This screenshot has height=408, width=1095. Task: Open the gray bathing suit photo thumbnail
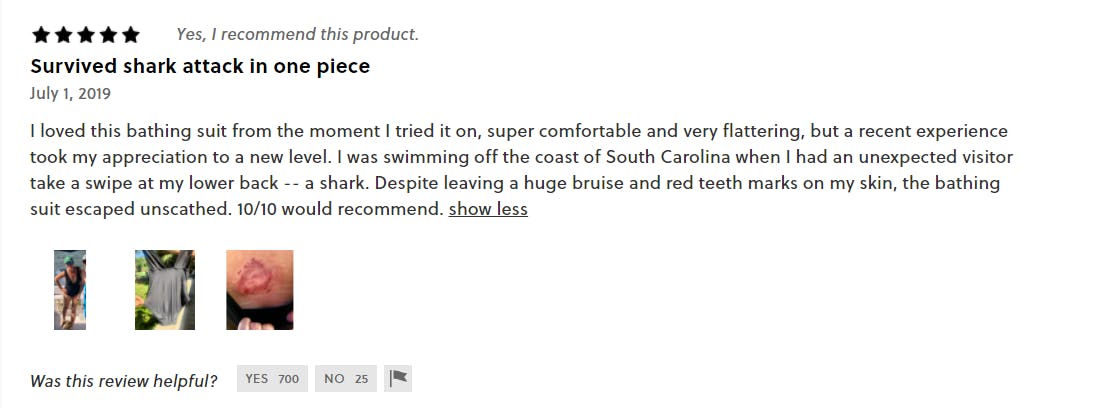click(x=165, y=290)
